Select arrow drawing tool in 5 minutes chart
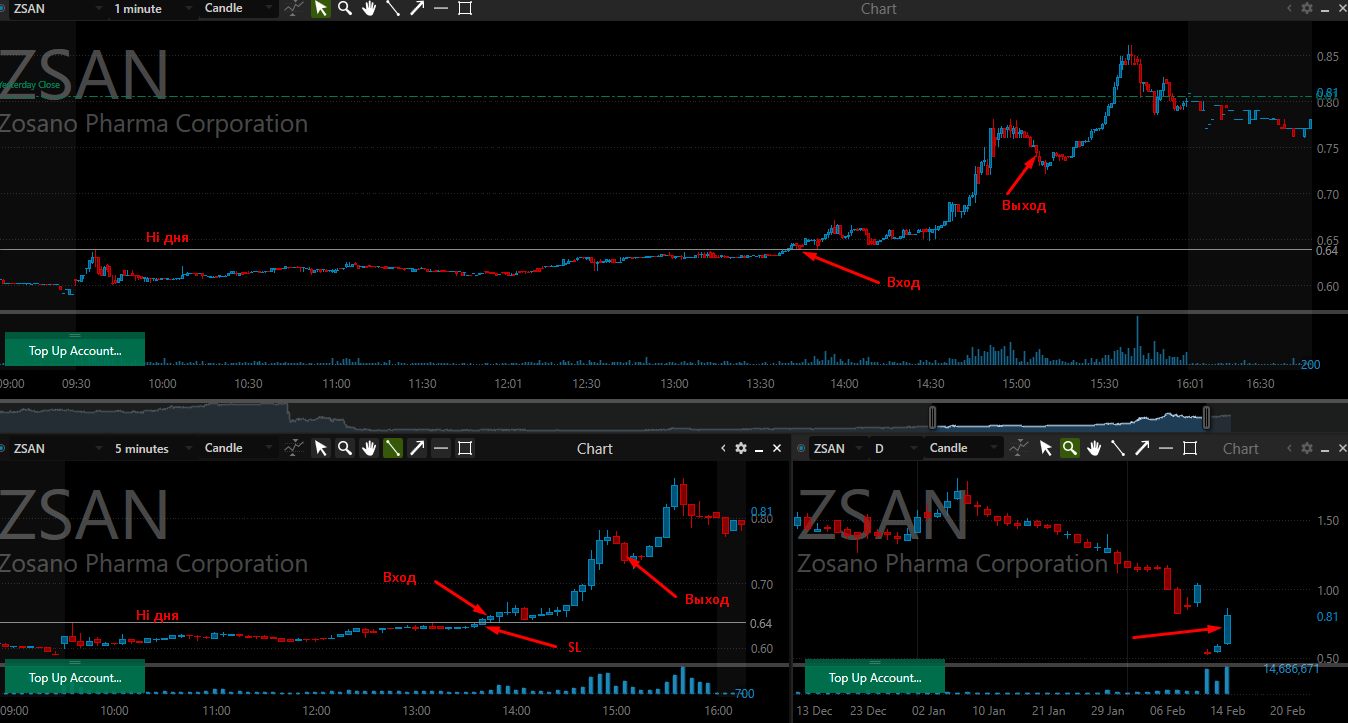1348x723 pixels. (x=417, y=448)
